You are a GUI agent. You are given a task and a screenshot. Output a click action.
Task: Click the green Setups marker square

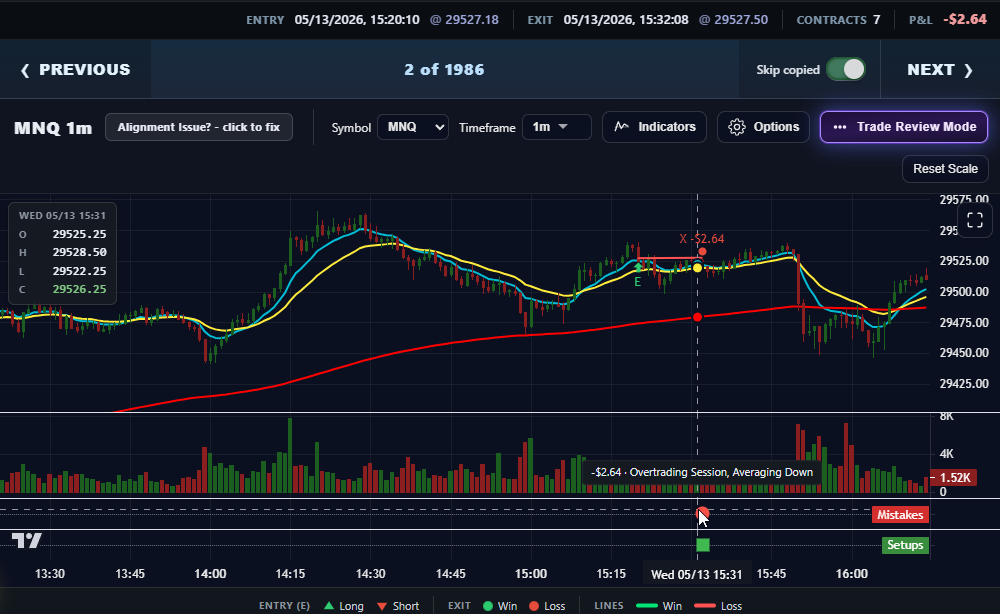coord(703,545)
